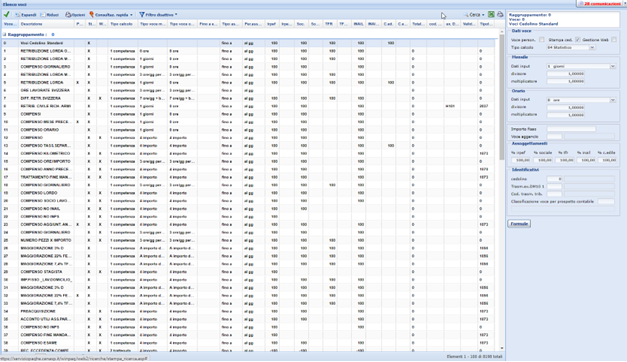Click the green checkmark confirm icon
The width and height of the screenshot is (627, 362).
pos(6,14)
